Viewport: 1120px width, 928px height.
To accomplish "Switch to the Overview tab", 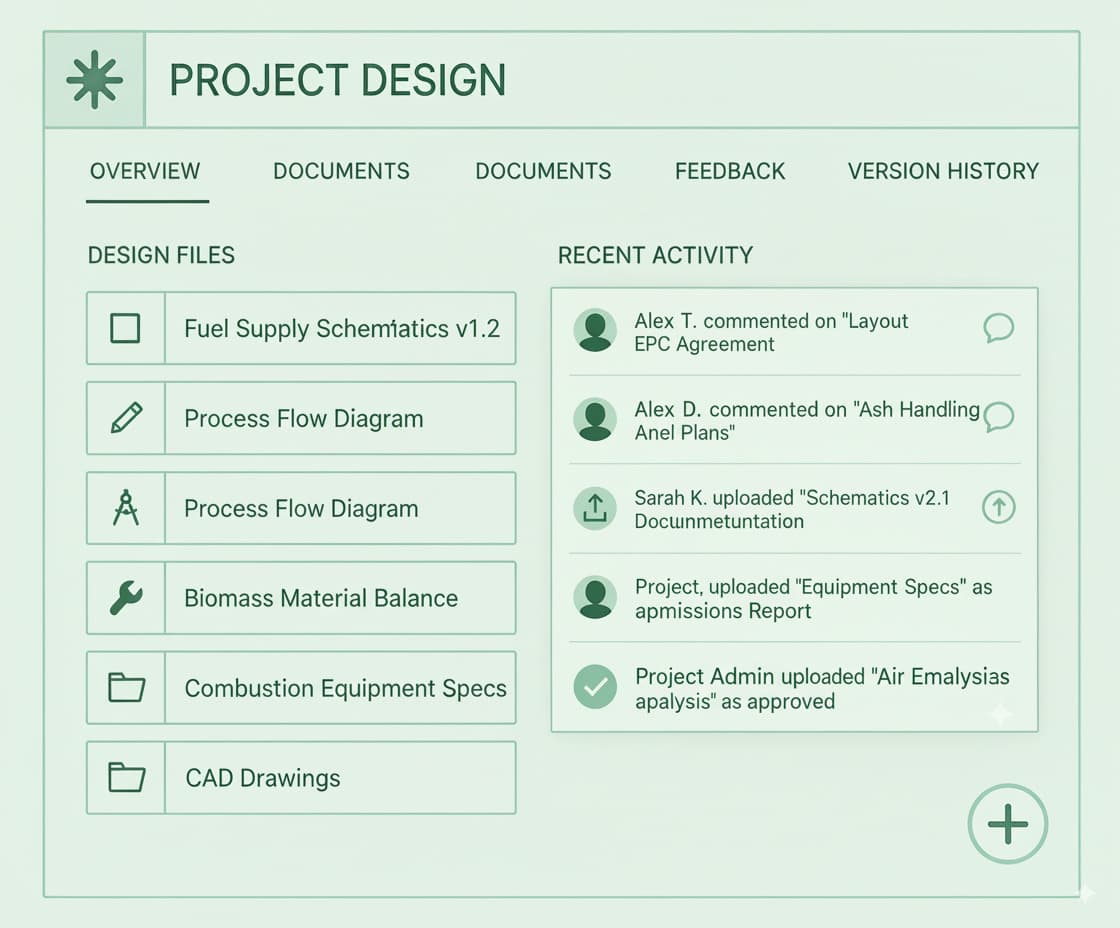I will [x=145, y=171].
